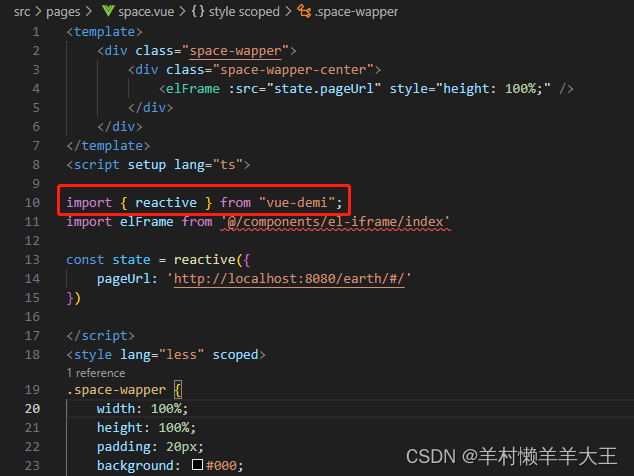Click the 'background' property name
Screen dimensions: 634x476
[x=135, y=466]
